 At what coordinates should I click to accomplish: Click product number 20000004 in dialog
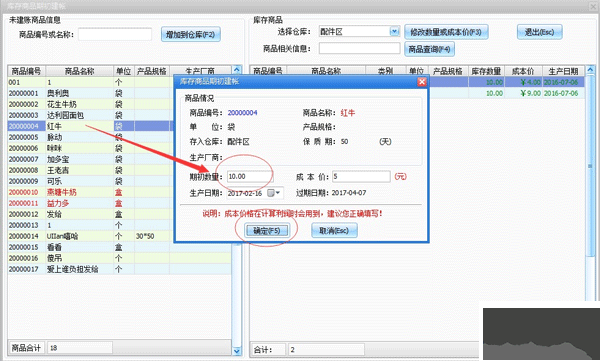pyautogui.click(x=242, y=113)
